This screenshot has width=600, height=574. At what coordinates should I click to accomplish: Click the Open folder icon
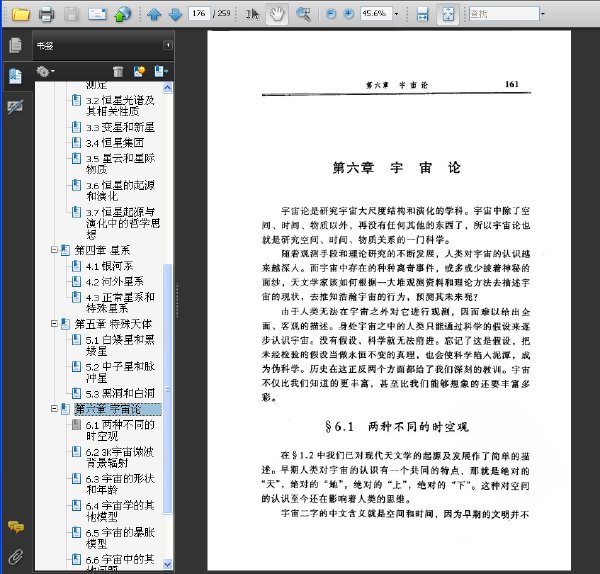tap(21, 14)
